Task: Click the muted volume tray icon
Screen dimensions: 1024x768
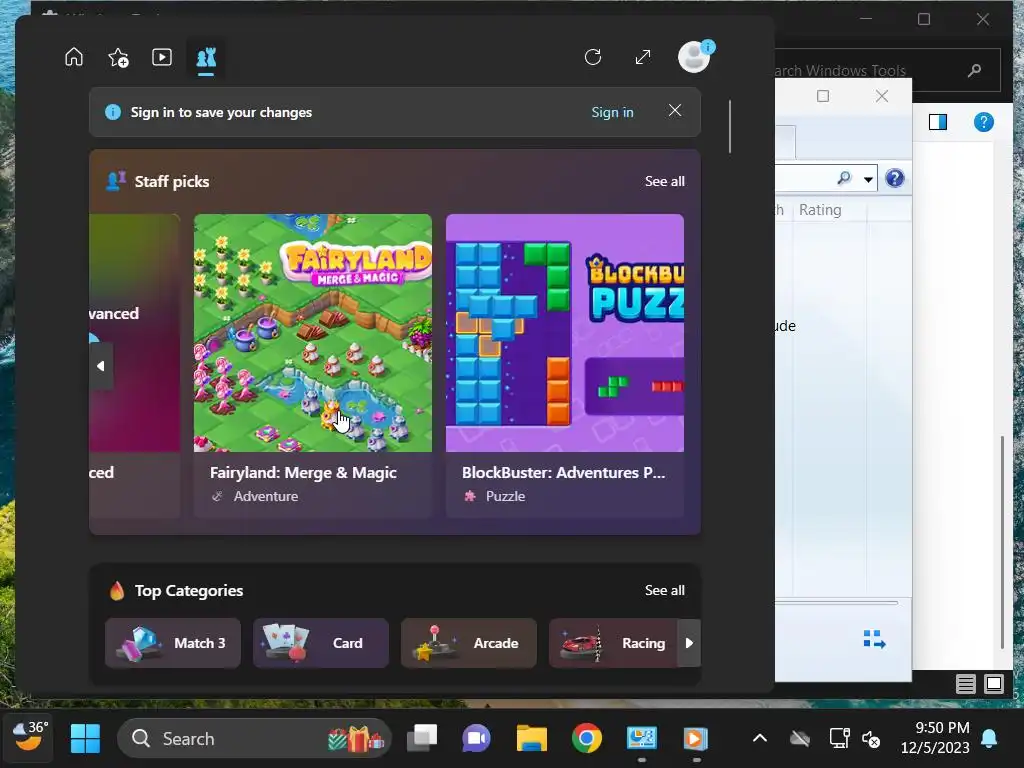Action: tap(871, 739)
